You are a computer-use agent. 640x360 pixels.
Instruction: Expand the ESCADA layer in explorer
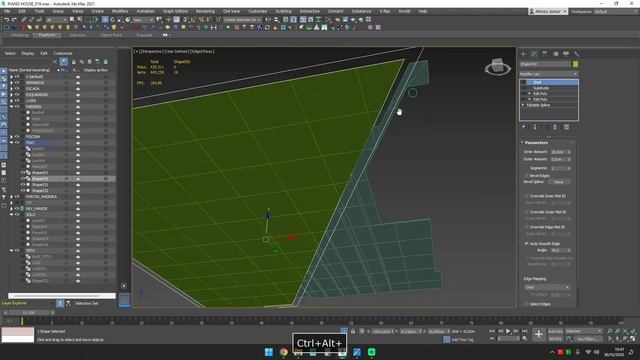(x=12, y=89)
